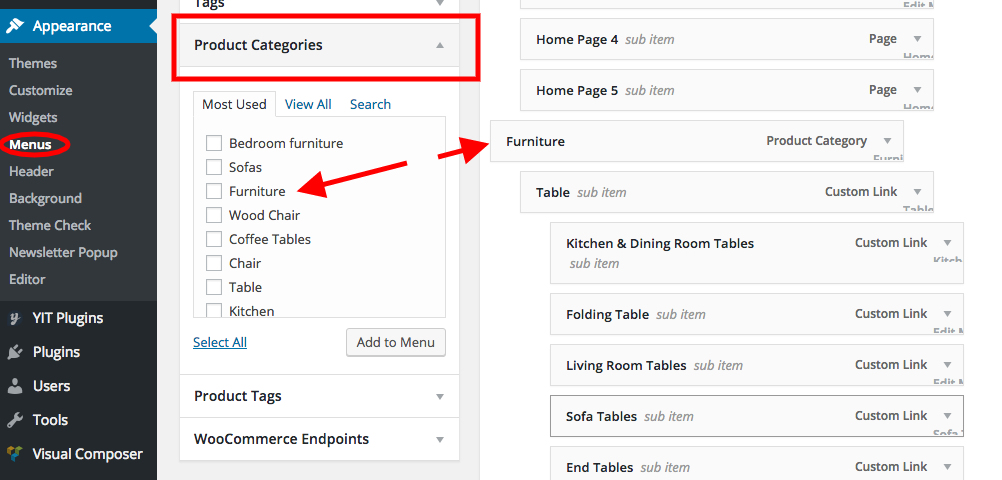This screenshot has width=1002, height=480.
Task: Click the YIT Plugins sidebar icon
Action: [15, 318]
